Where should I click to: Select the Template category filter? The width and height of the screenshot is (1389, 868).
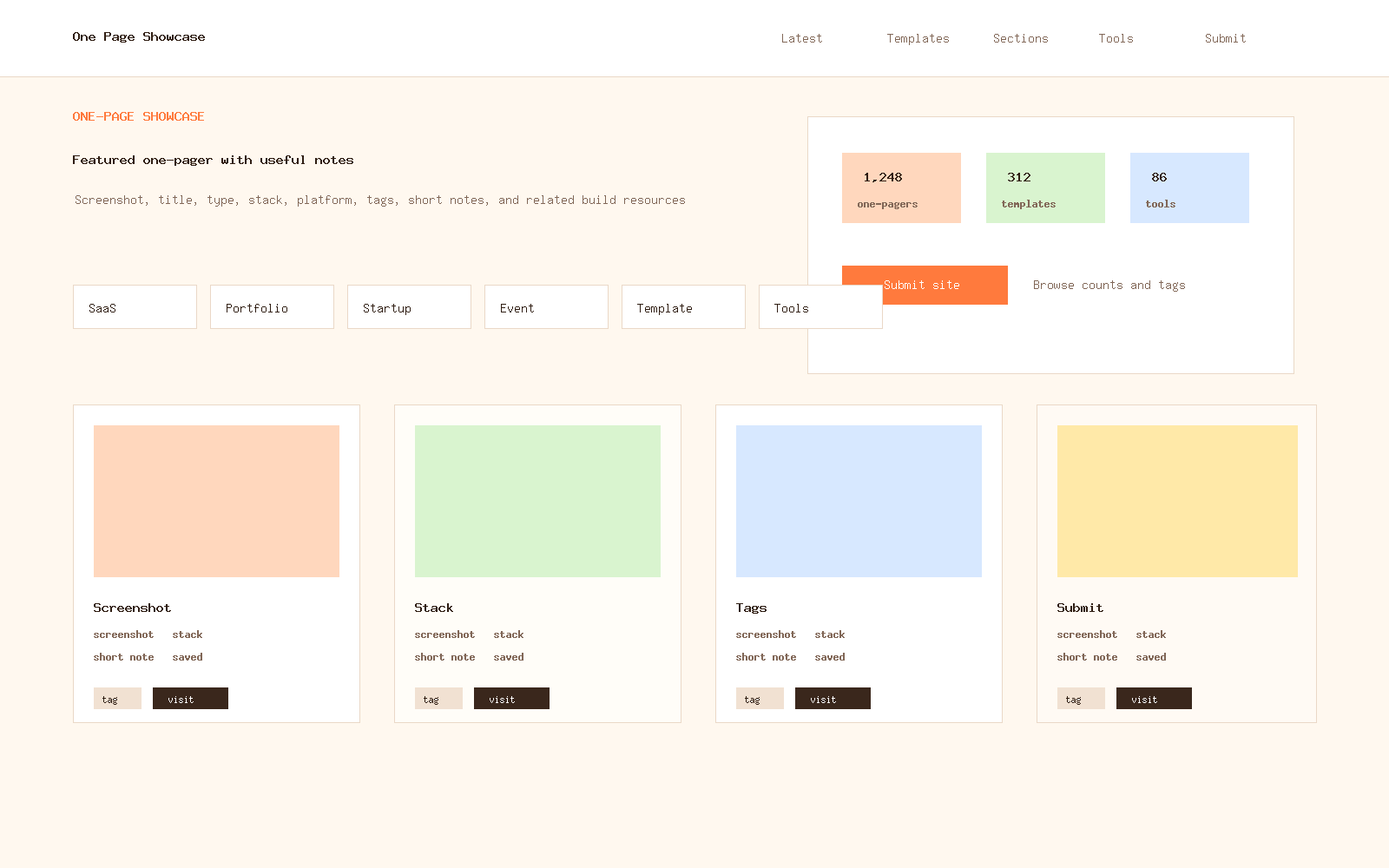pos(683,307)
